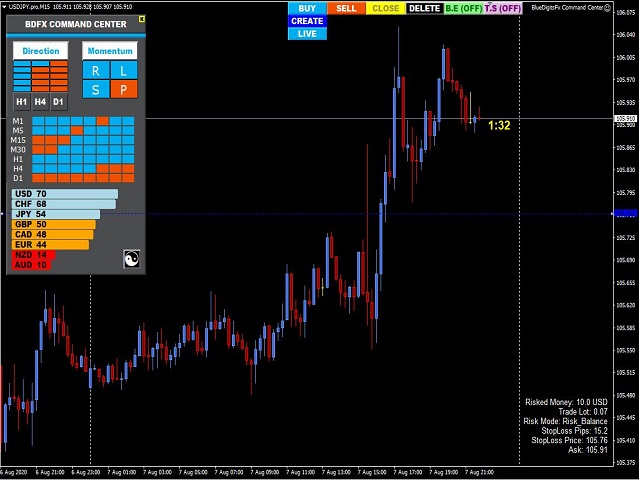This screenshot has height=480, width=640.
Task: Click the GBP 50 strength bar
Action: [54, 224]
